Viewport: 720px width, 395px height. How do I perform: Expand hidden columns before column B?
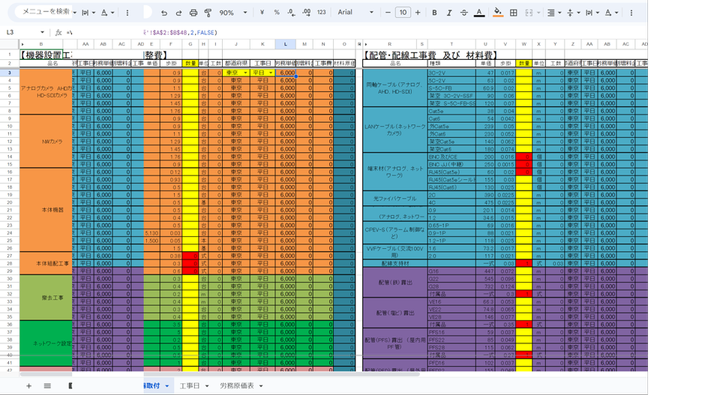(x=22, y=44)
